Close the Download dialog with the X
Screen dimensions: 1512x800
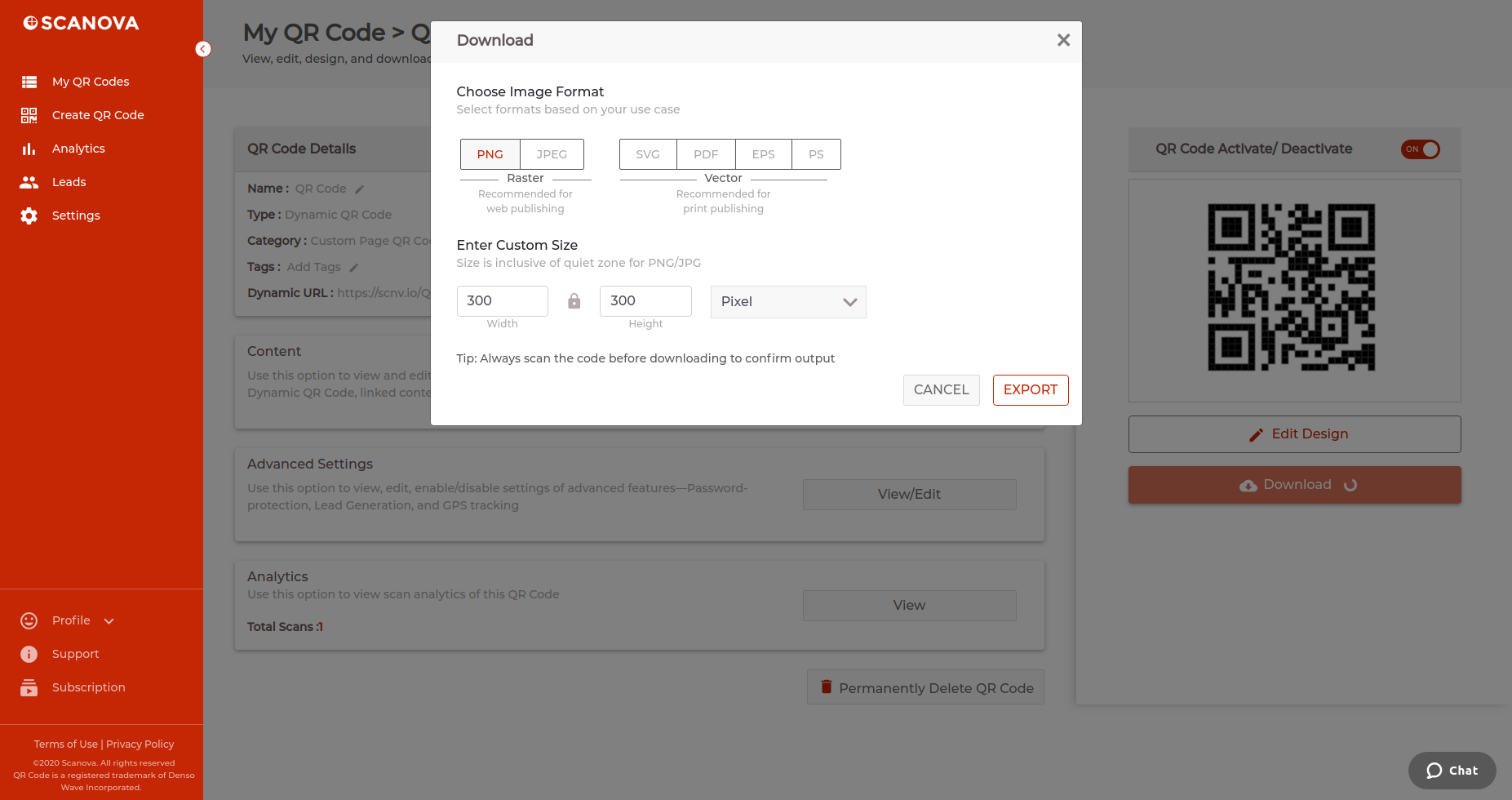[1063, 40]
